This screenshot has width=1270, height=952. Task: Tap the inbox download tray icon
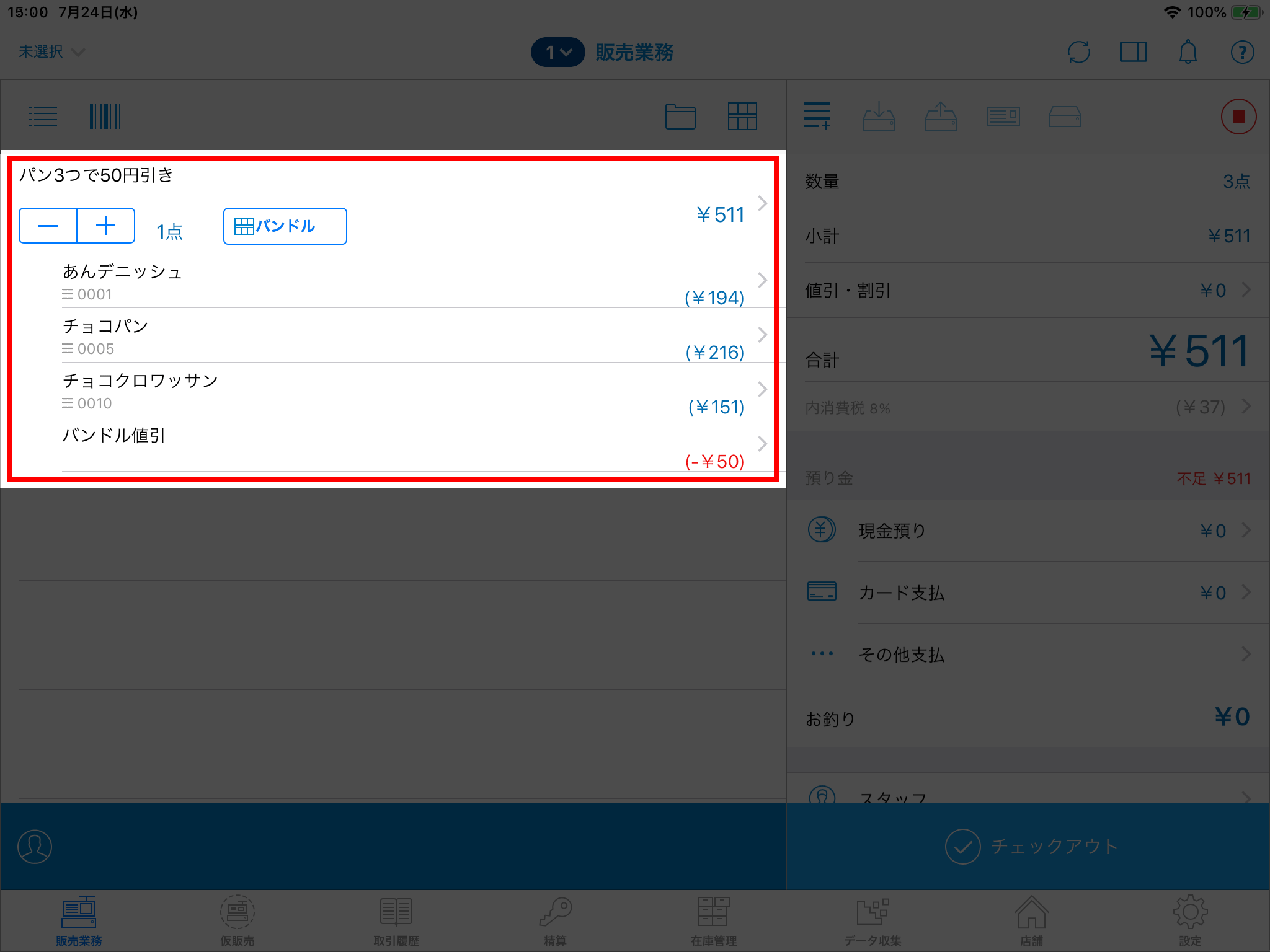pyautogui.click(x=879, y=117)
